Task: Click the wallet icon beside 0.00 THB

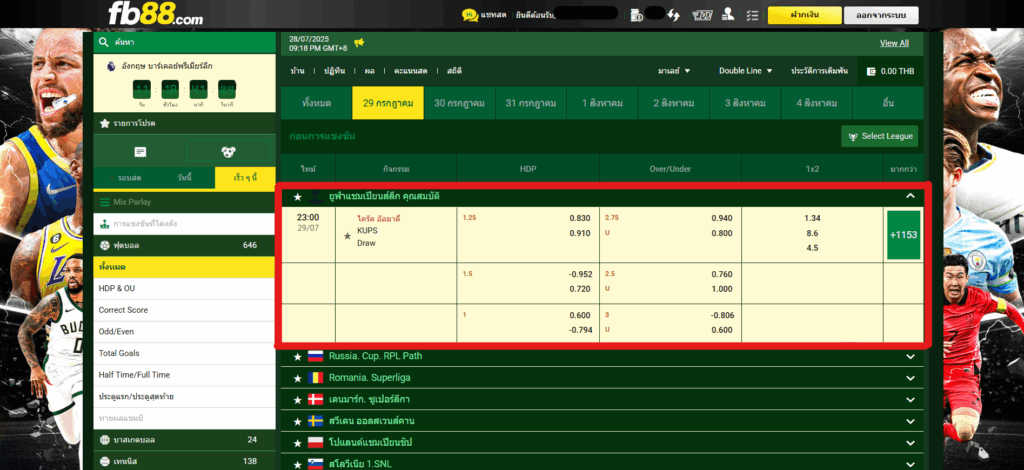Action: tap(871, 71)
